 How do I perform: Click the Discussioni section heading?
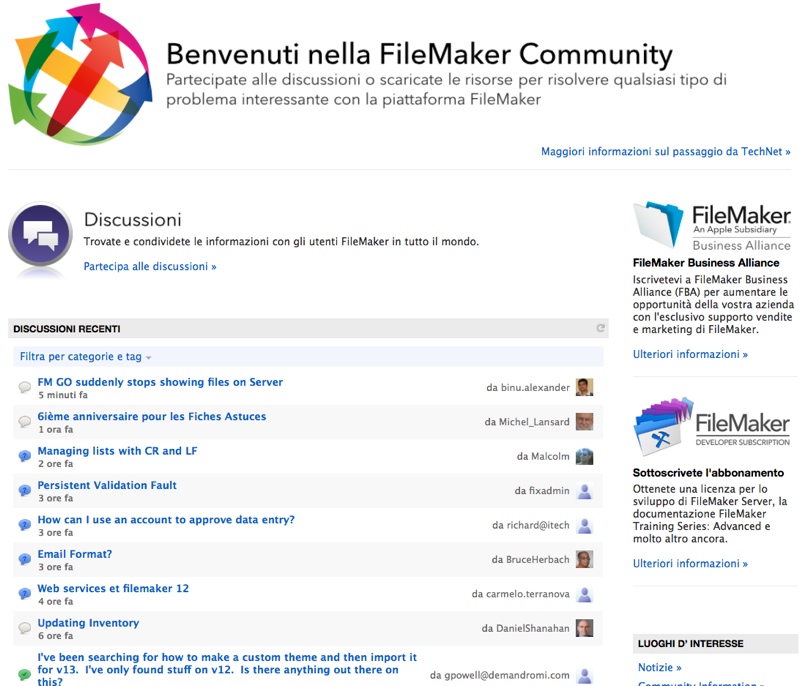133,219
